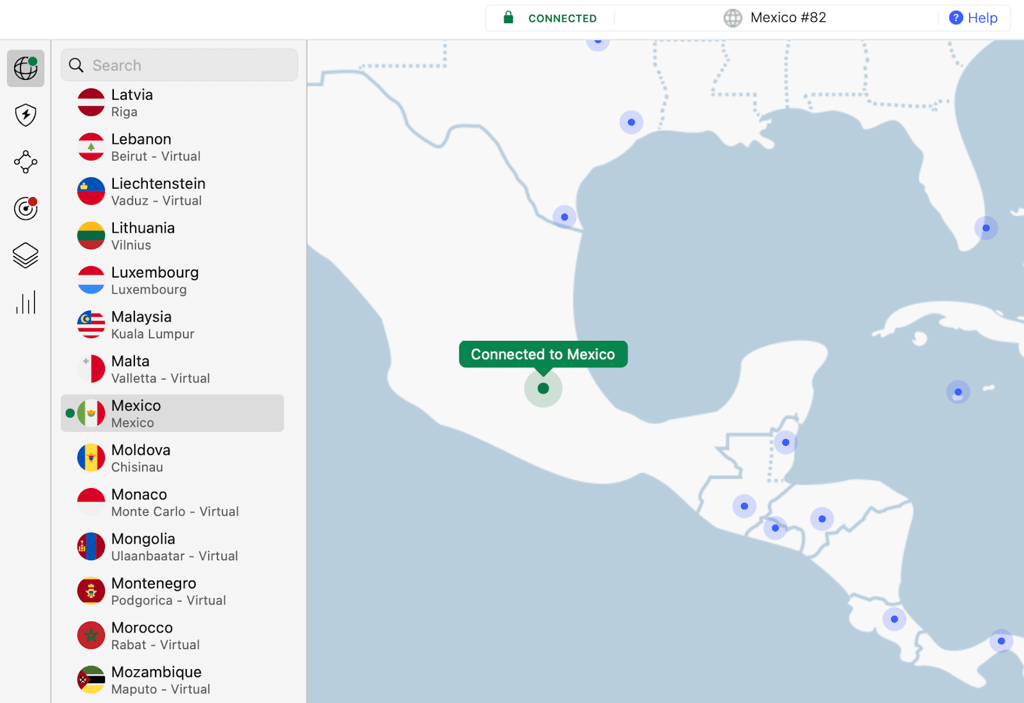Open the stacked layers icon in sidebar
Screen dimensions: 1024x703
click(x=25, y=255)
